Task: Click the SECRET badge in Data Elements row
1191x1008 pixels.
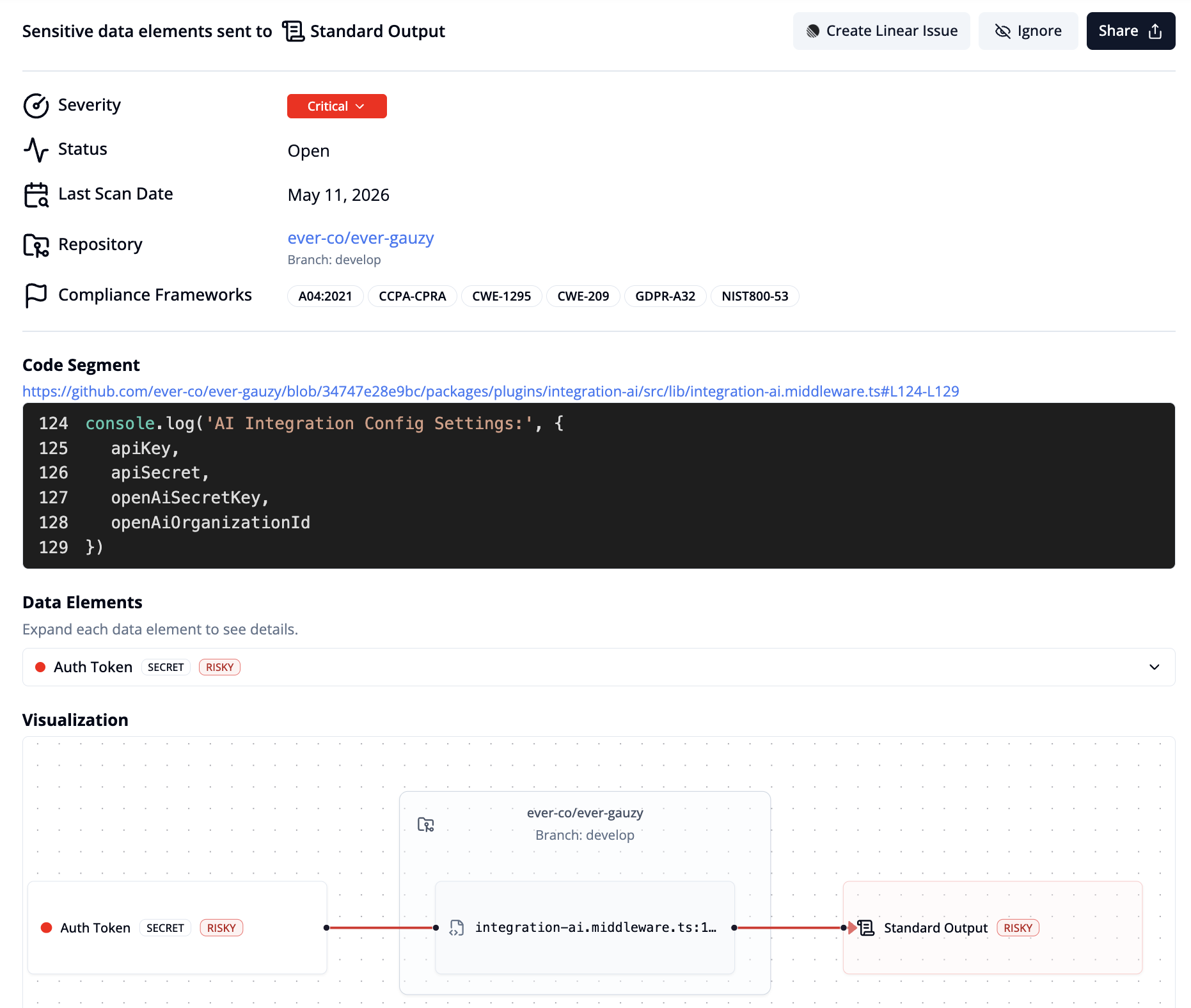Action: [x=166, y=667]
